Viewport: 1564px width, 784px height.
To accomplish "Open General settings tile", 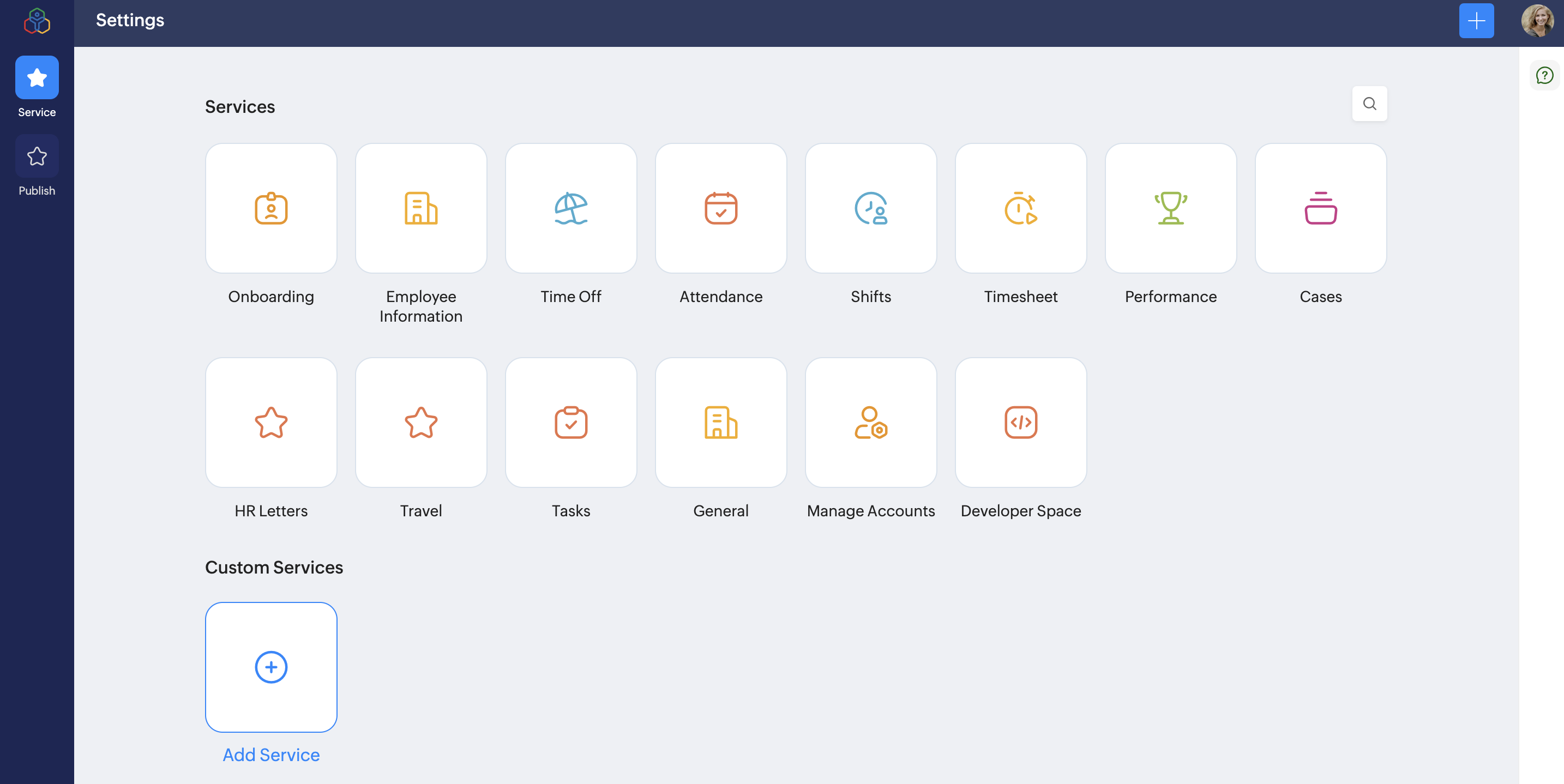I will tap(721, 423).
